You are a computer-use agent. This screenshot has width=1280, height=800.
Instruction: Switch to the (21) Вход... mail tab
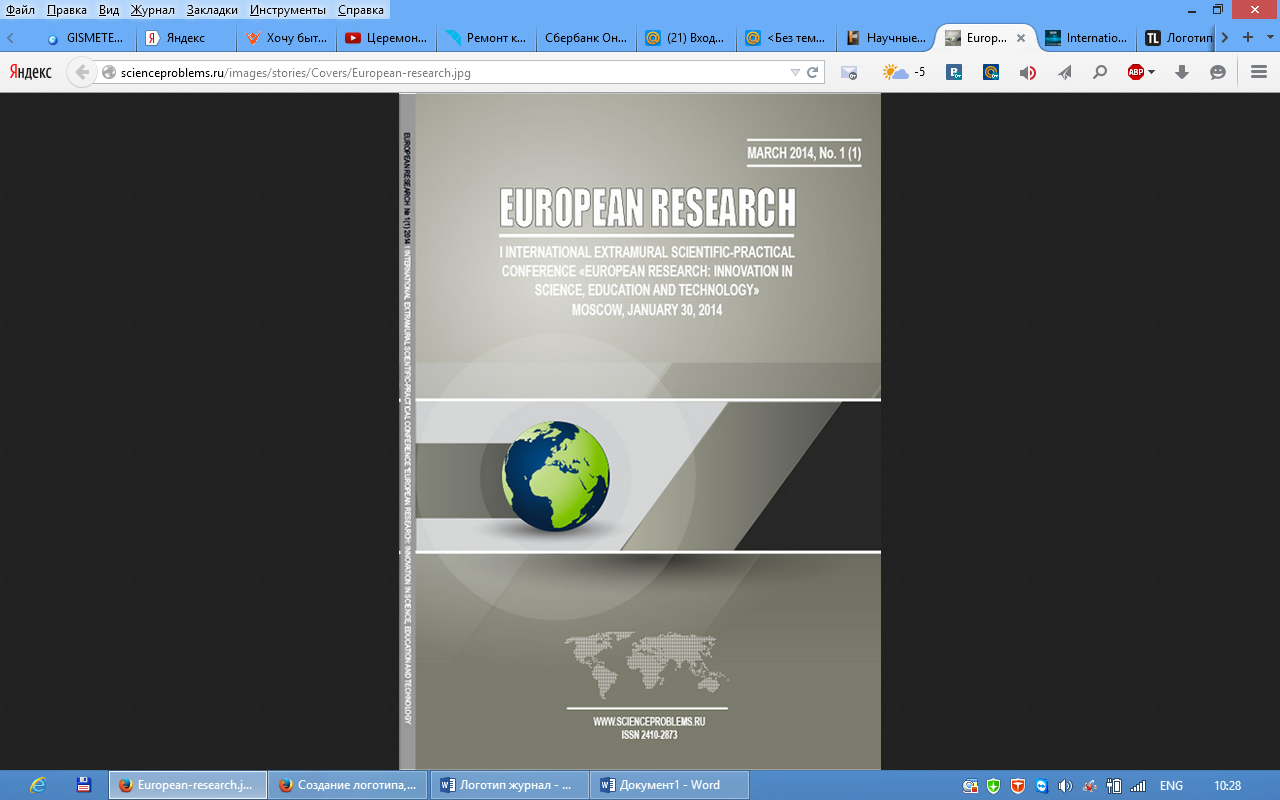(685, 38)
